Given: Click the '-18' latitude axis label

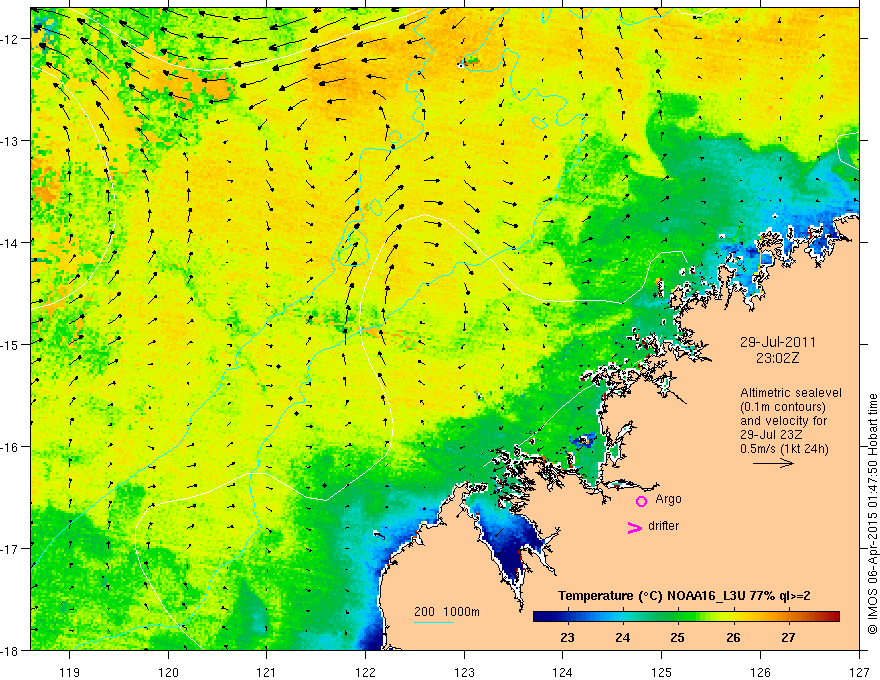Looking at the screenshot, I should (x=11, y=650).
